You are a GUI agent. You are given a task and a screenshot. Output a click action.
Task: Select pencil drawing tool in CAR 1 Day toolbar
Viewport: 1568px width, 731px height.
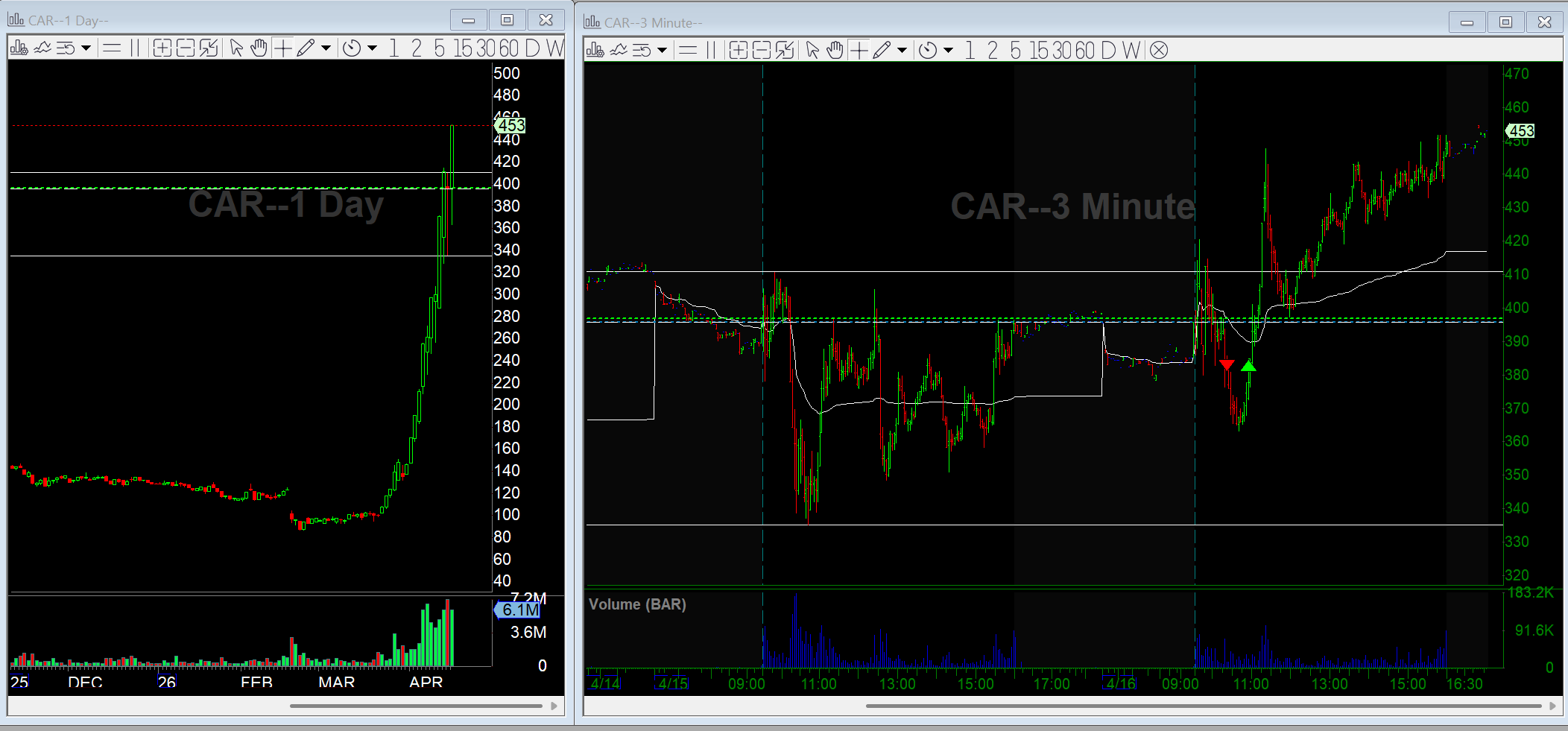pyautogui.click(x=306, y=48)
